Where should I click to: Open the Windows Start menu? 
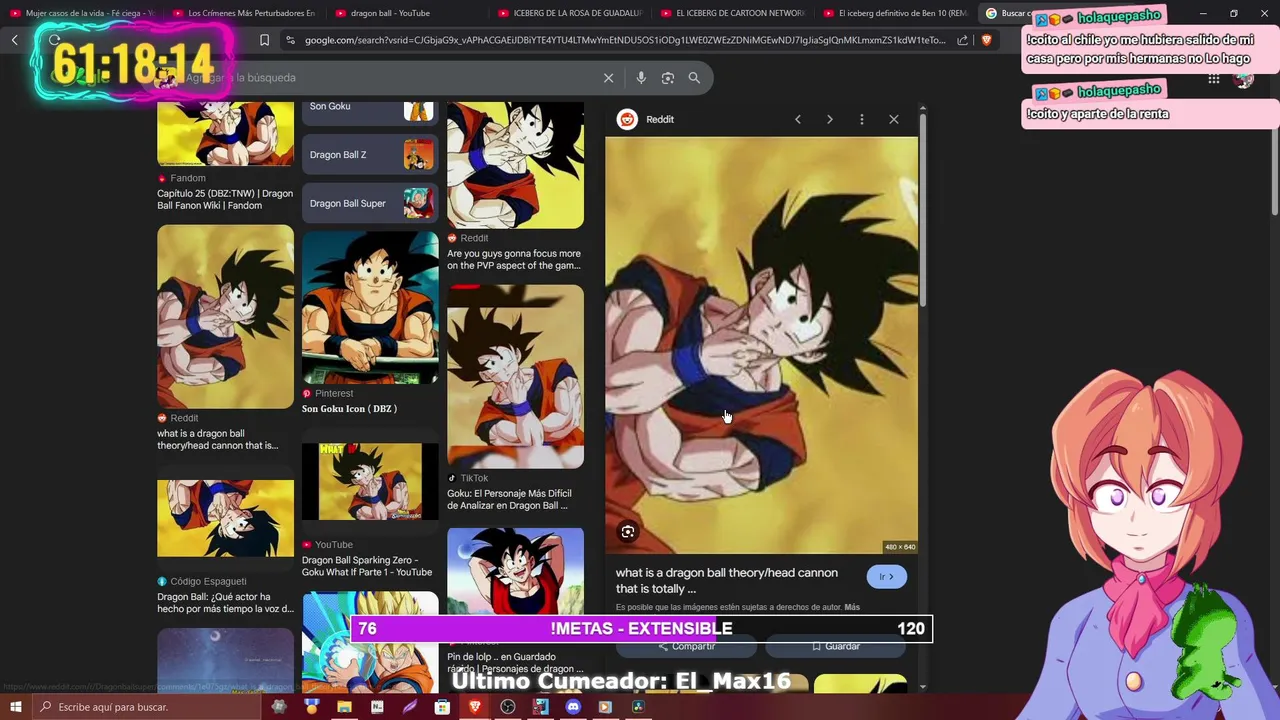(x=16, y=707)
